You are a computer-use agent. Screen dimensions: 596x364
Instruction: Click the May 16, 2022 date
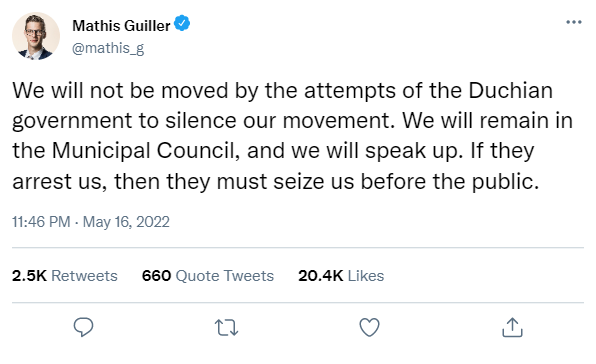pyautogui.click(x=126, y=222)
